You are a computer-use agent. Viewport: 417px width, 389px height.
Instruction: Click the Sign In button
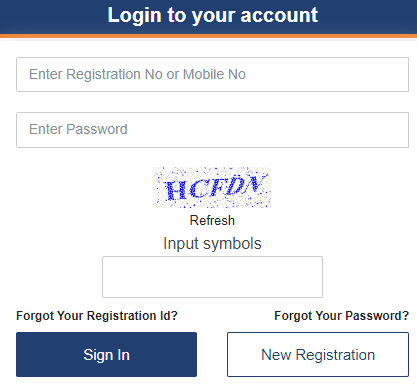[106, 354]
